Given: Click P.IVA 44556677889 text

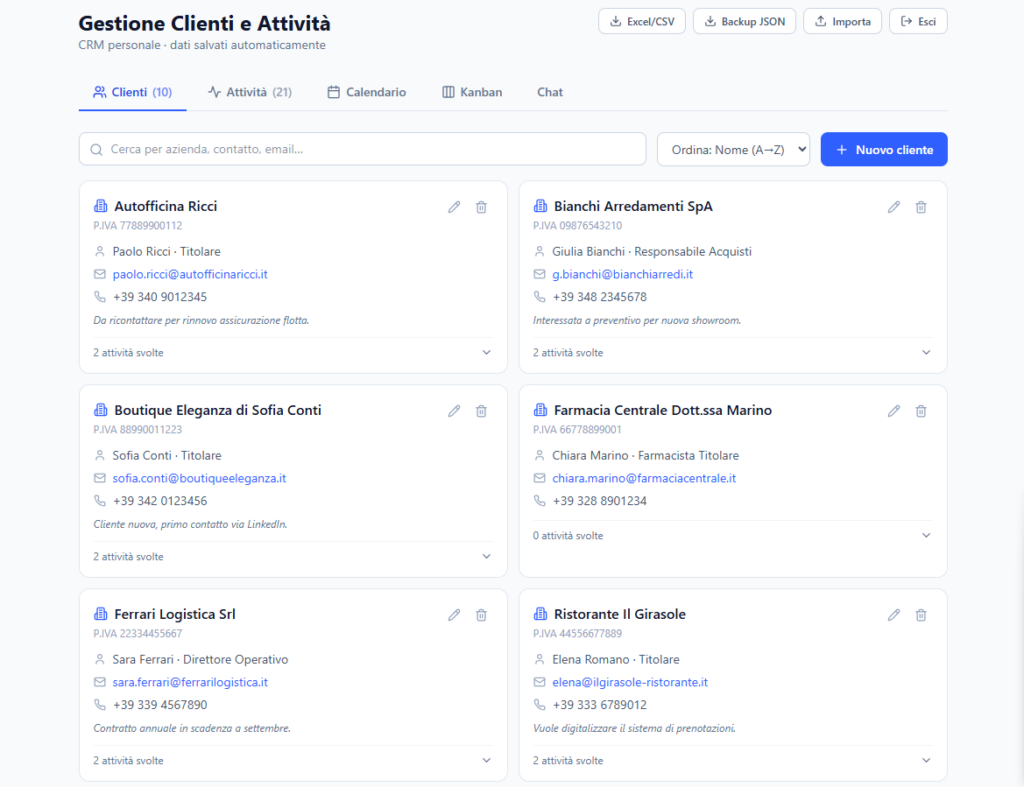Looking at the screenshot, I should (x=577, y=634).
